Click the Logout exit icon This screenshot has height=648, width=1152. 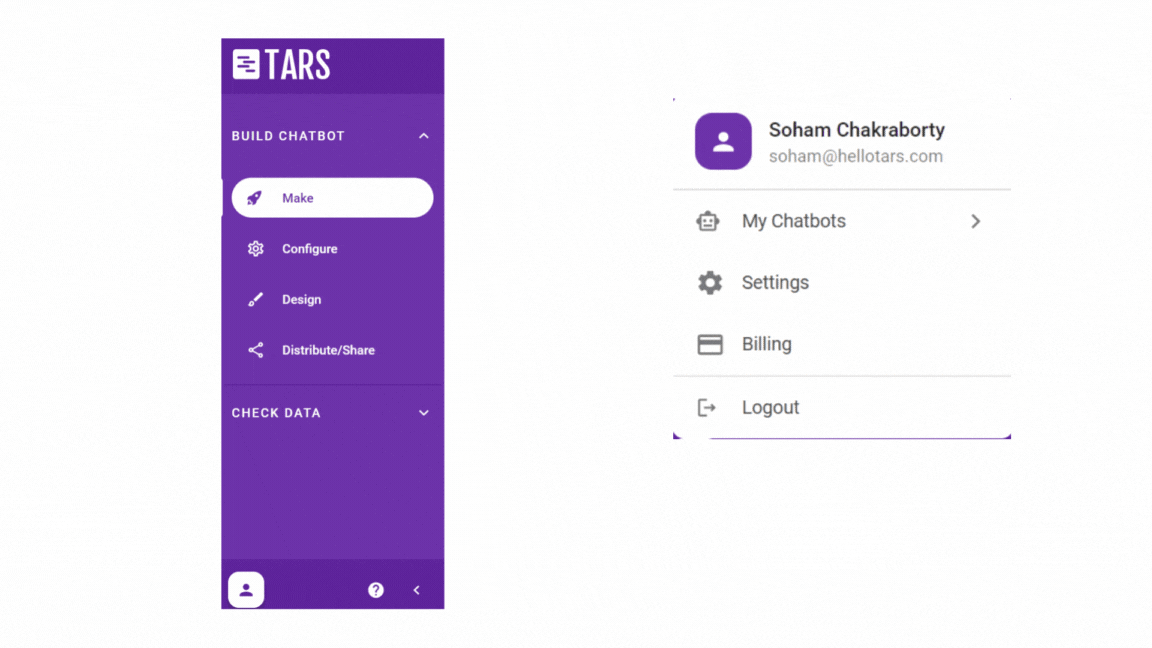pos(707,407)
